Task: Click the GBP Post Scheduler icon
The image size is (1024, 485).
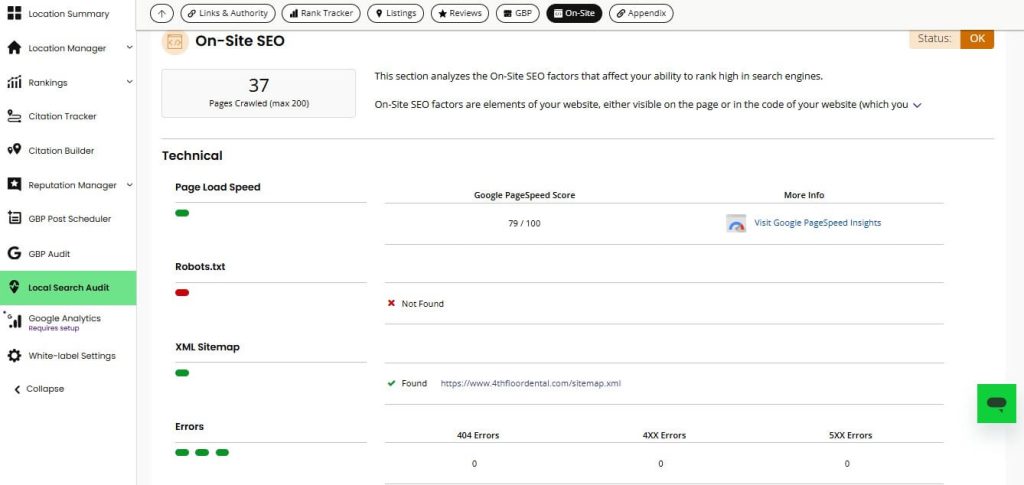Action: pyautogui.click(x=14, y=219)
